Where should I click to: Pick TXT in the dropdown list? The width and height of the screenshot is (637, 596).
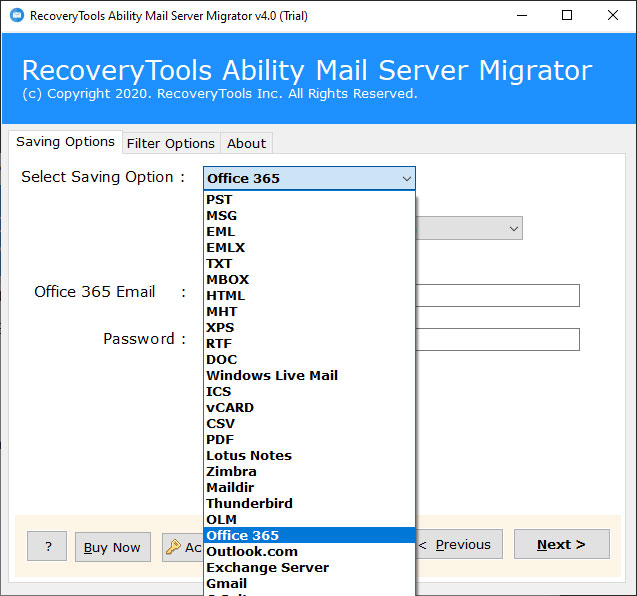(x=309, y=263)
